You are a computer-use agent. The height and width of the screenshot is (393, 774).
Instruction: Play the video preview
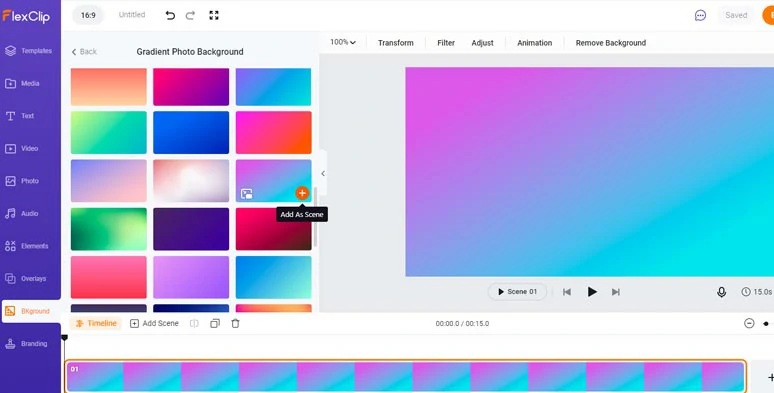pyautogui.click(x=592, y=292)
